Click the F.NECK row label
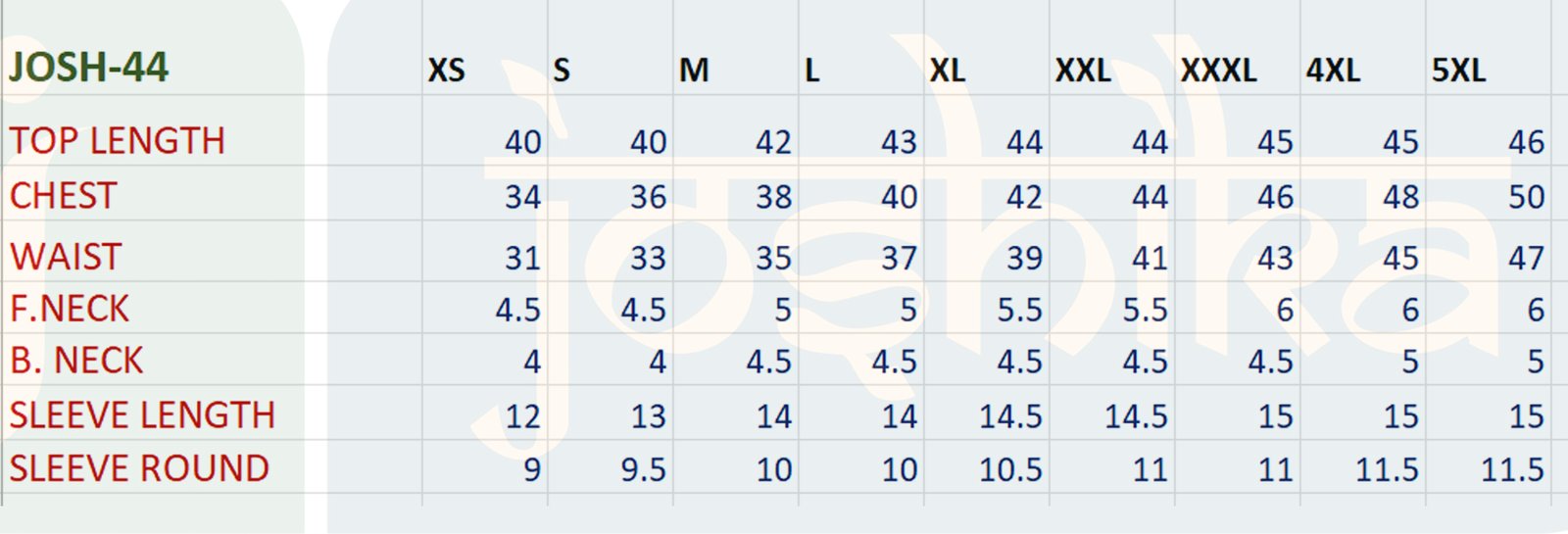1568x534 pixels. [70, 309]
